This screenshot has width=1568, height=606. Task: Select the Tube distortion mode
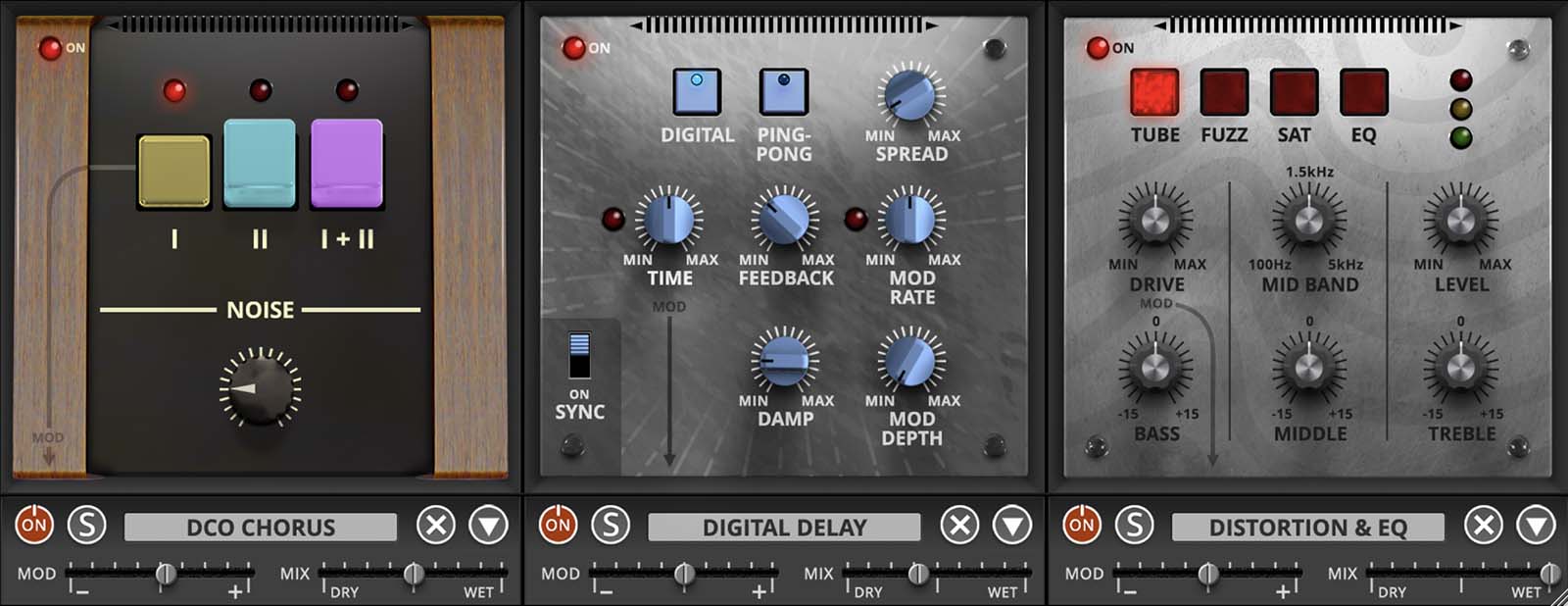pyautogui.click(x=1154, y=93)
